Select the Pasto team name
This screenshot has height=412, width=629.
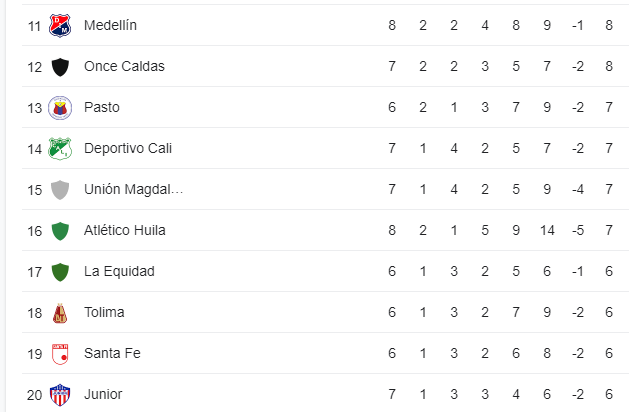102,107
